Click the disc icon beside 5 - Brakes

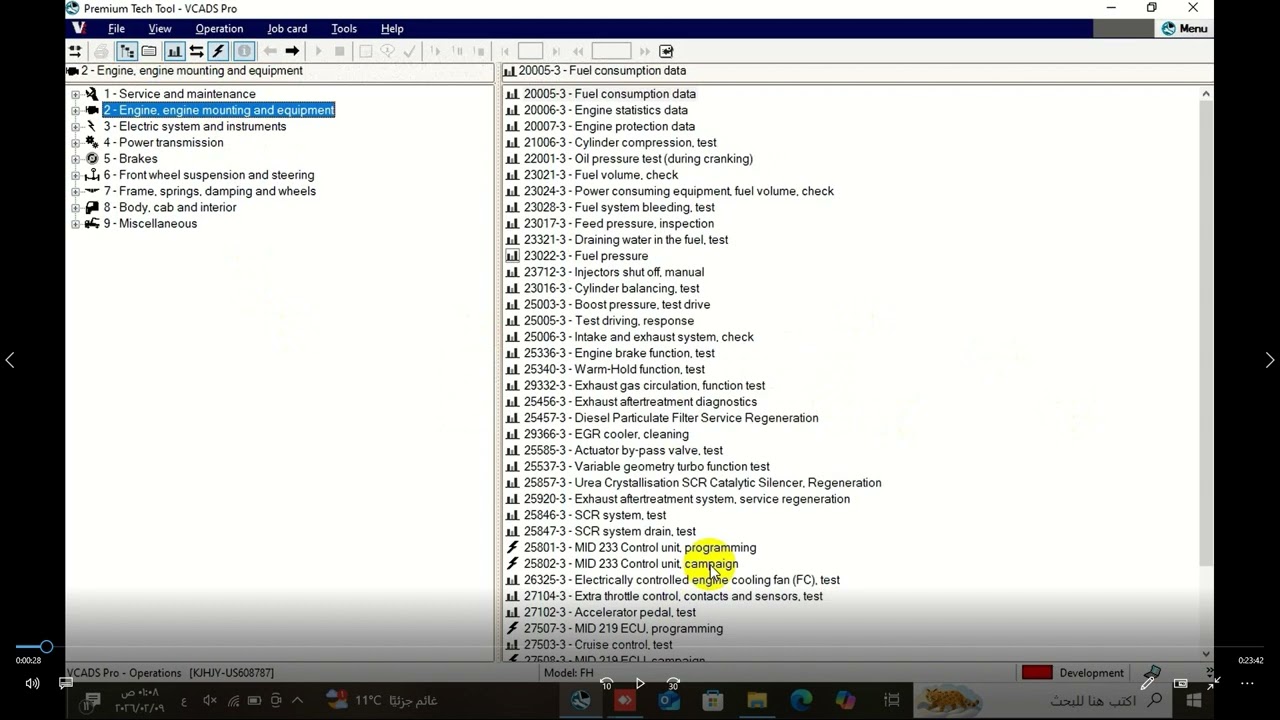pos(92,159)
